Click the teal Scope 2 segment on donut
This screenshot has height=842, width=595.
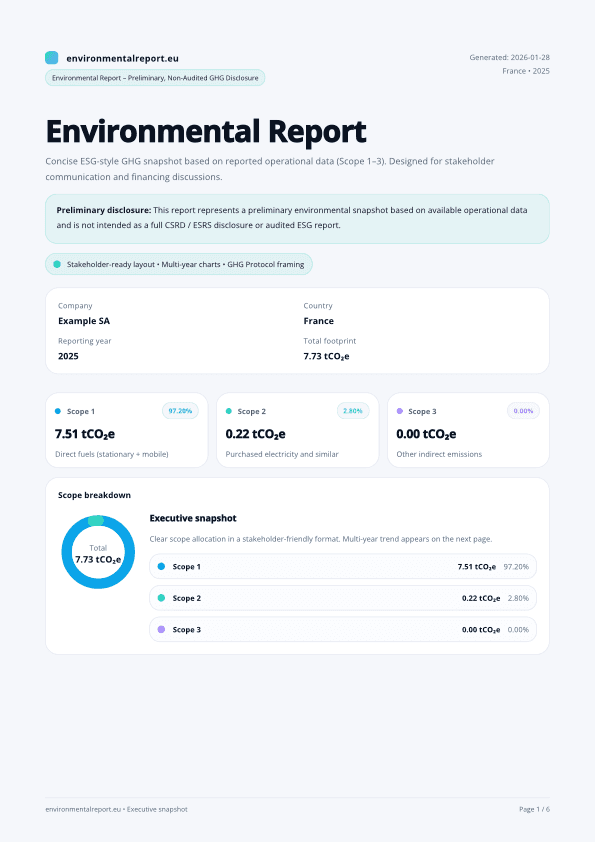(x=96, y=520)
